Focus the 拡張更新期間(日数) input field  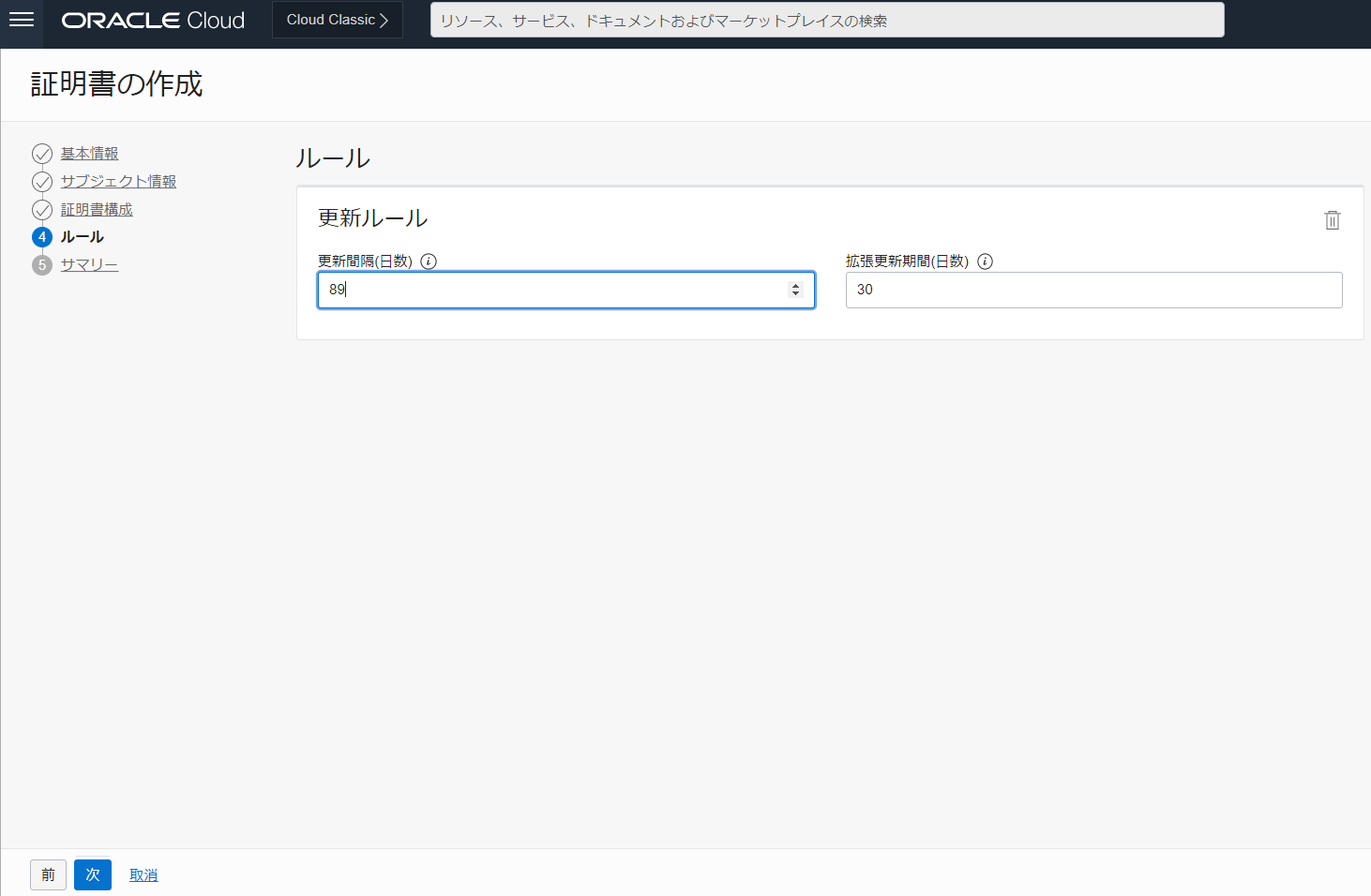point(1093,291)
